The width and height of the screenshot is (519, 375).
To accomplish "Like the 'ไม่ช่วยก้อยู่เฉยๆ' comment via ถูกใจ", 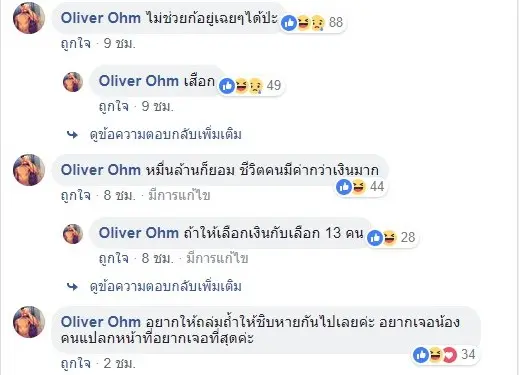I will [76, 44].
